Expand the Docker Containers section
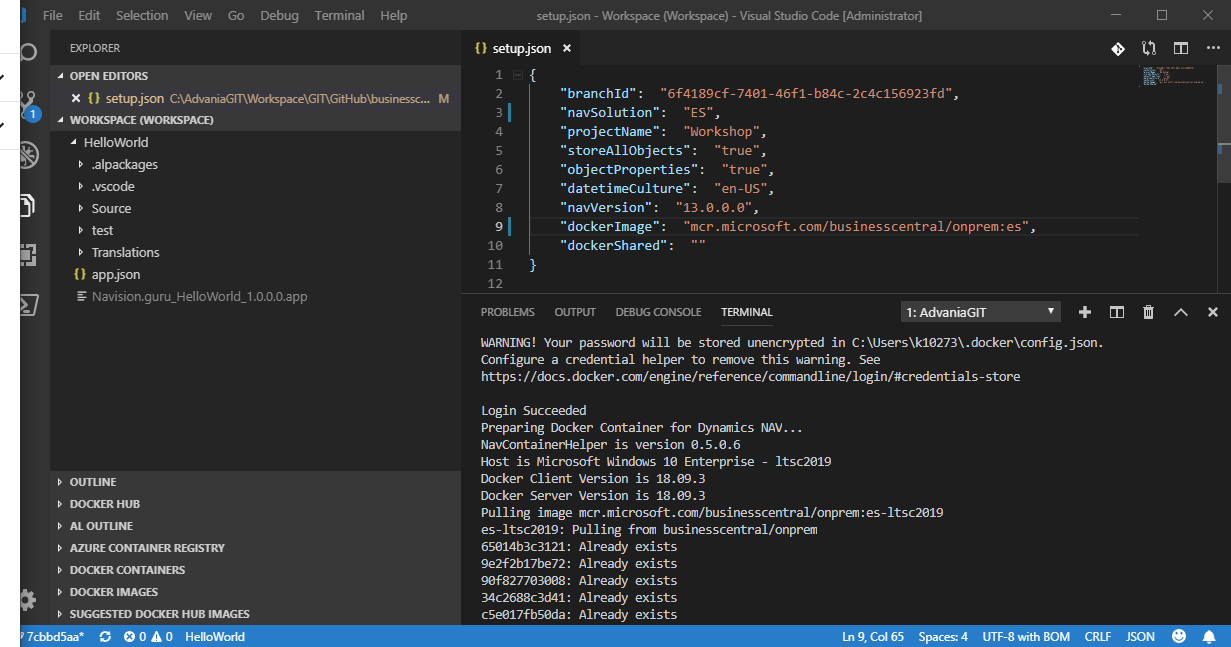 127,570
